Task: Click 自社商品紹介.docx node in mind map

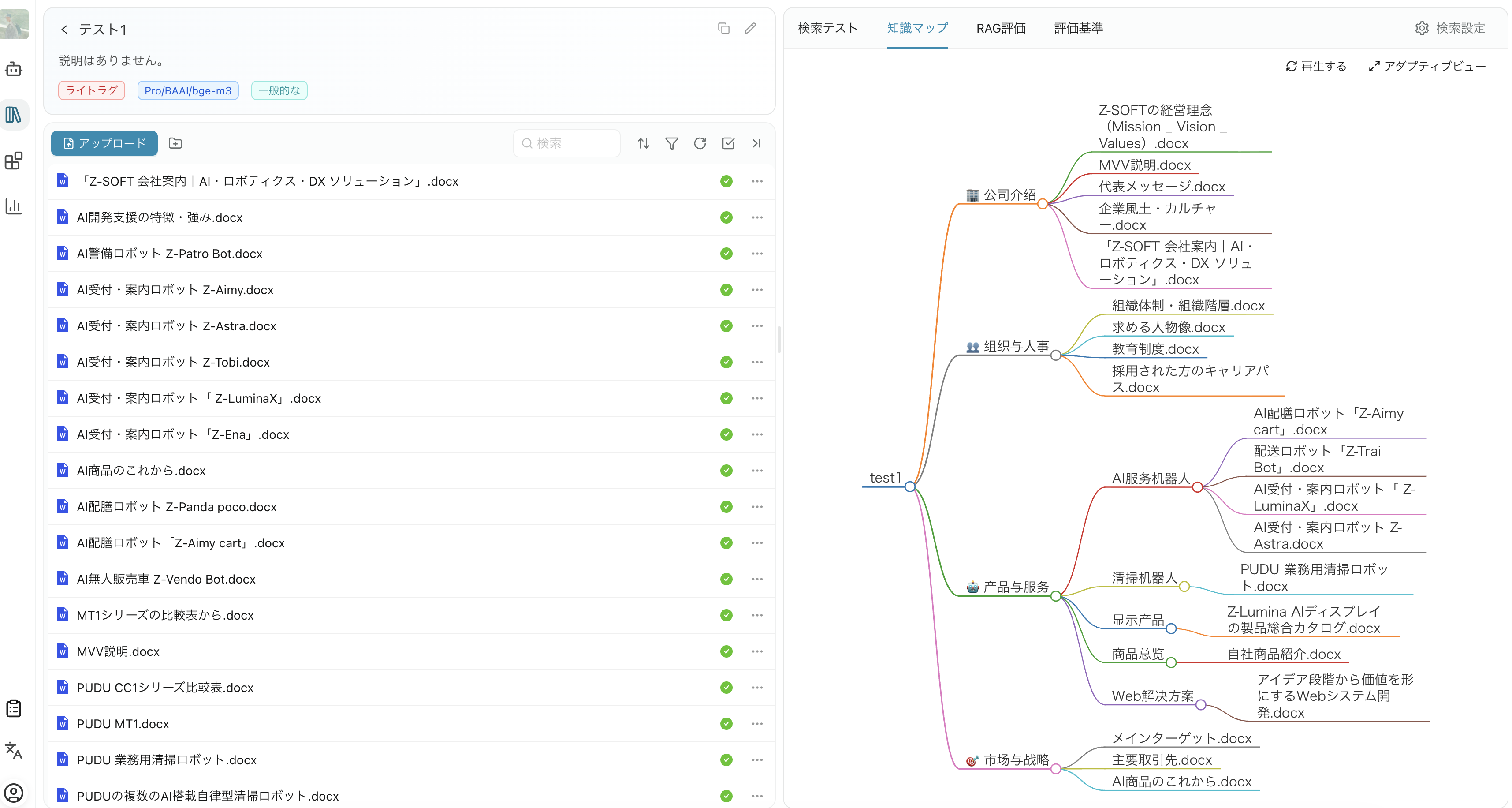Action: click(1284, 654)
